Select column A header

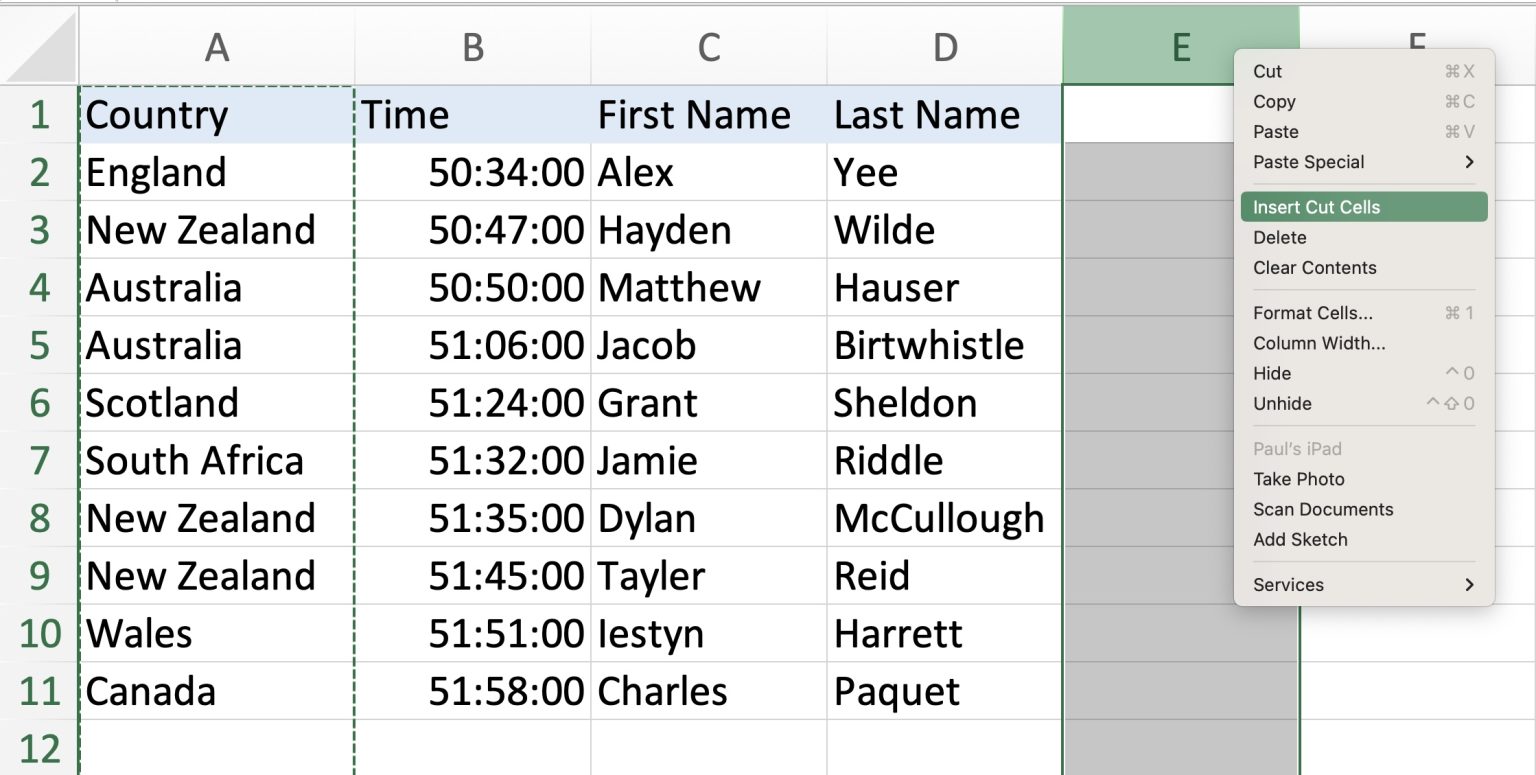click(217, 46)
